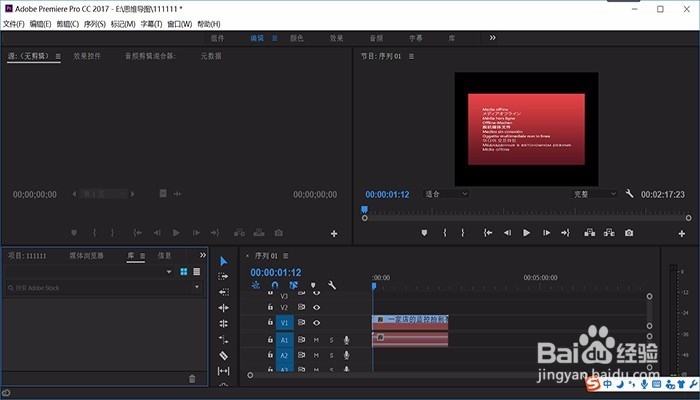Select the Rolling Edit tool
The width and height of the screenshot is (700, 400).
point(224,323)
